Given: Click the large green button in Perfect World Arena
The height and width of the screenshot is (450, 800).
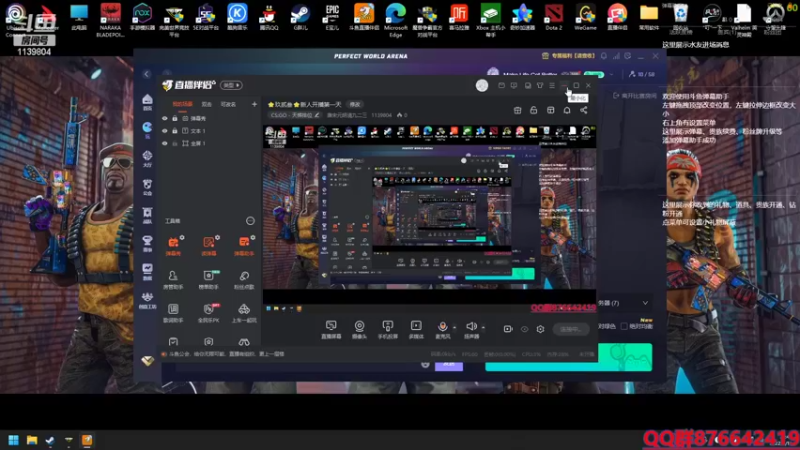Looking at the screenshot, I should coord(568,357).
